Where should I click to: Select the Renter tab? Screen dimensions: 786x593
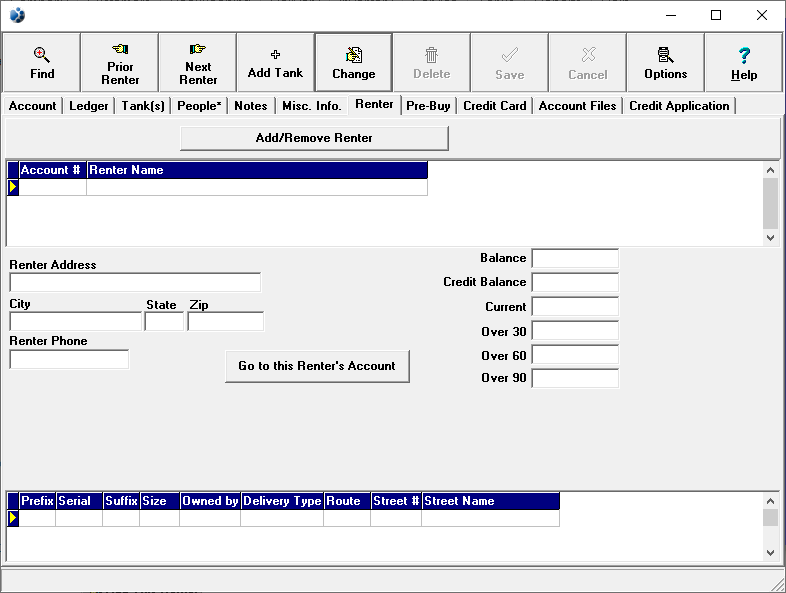(374, 104)
